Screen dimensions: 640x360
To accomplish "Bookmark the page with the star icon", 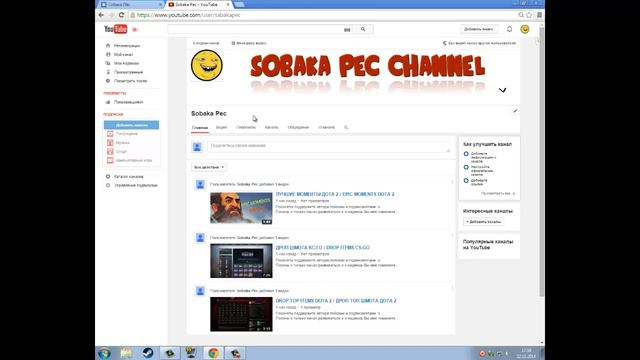I will [529, 15].
